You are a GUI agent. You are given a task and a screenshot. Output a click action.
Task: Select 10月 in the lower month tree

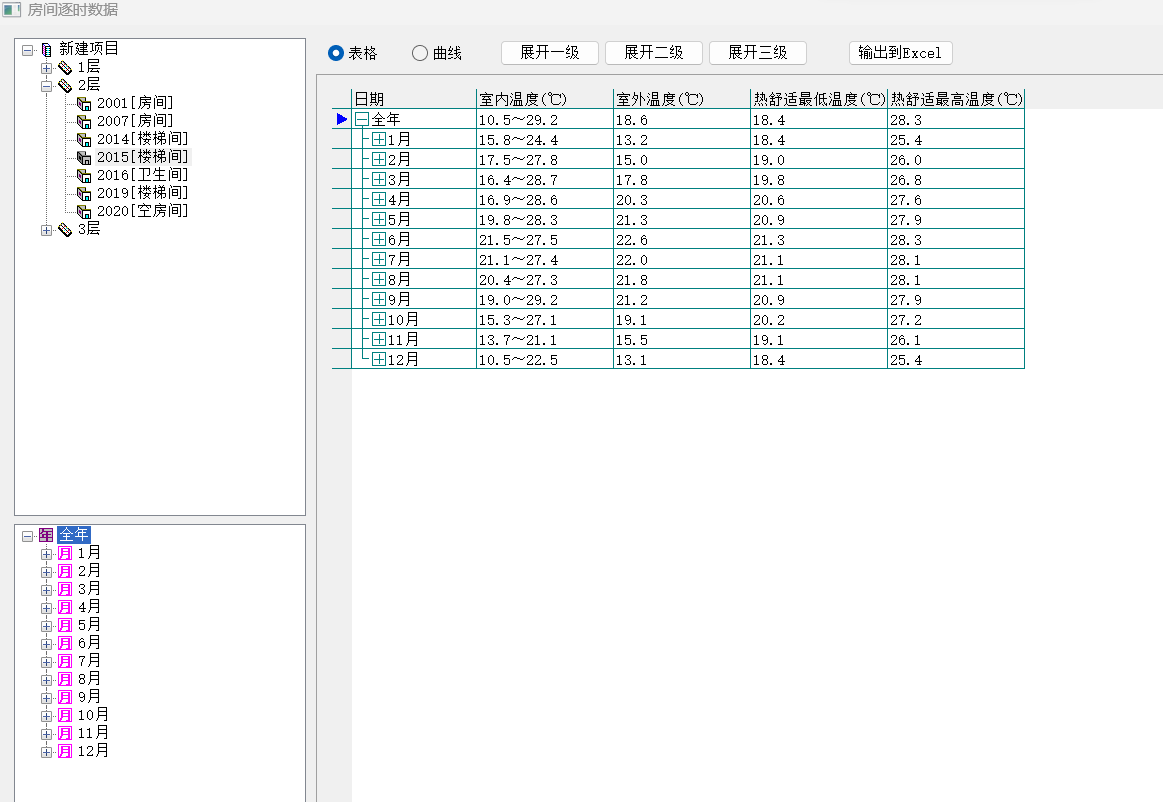[x=93, y=715]
